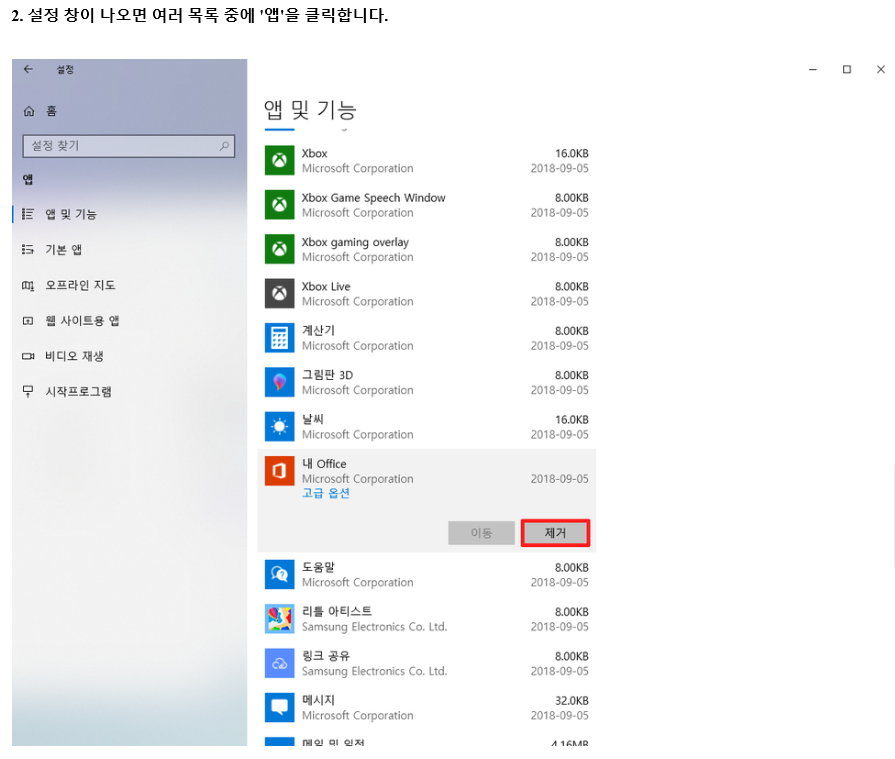Screen dimensions: 895x759
Task: Select the Xbox gaming overlay entry
Action: coord(426,249)
